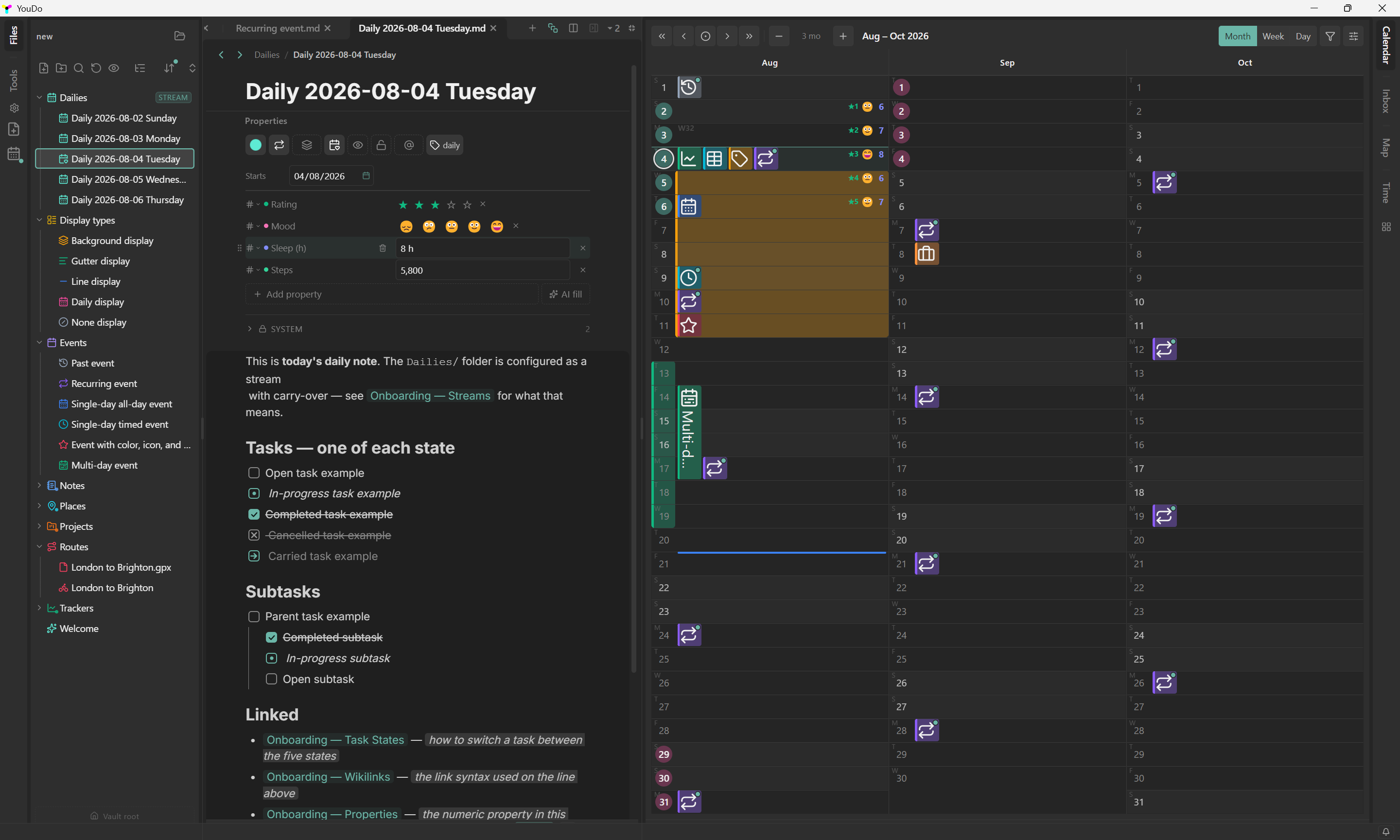Collapse the Dailies folder
Viewport: 1400px width, 840px height.
[x=39, y=97]
